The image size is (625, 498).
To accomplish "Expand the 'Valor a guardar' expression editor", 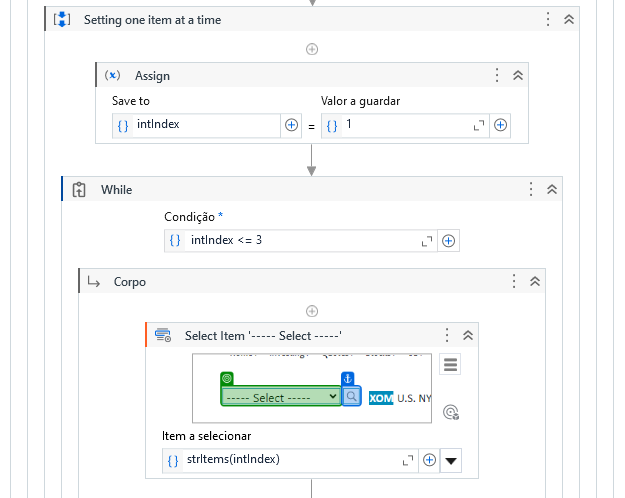I will point(479,125).
